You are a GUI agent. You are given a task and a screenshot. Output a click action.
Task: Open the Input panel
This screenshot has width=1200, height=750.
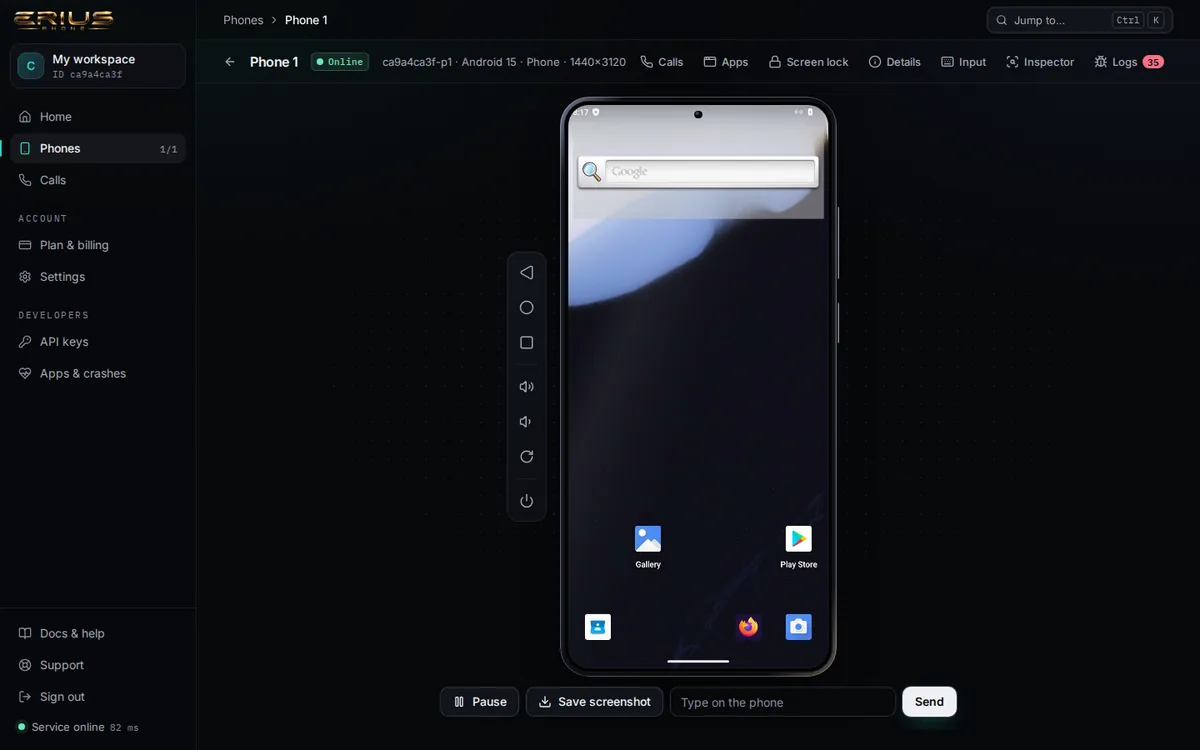[x=964, y=62]
